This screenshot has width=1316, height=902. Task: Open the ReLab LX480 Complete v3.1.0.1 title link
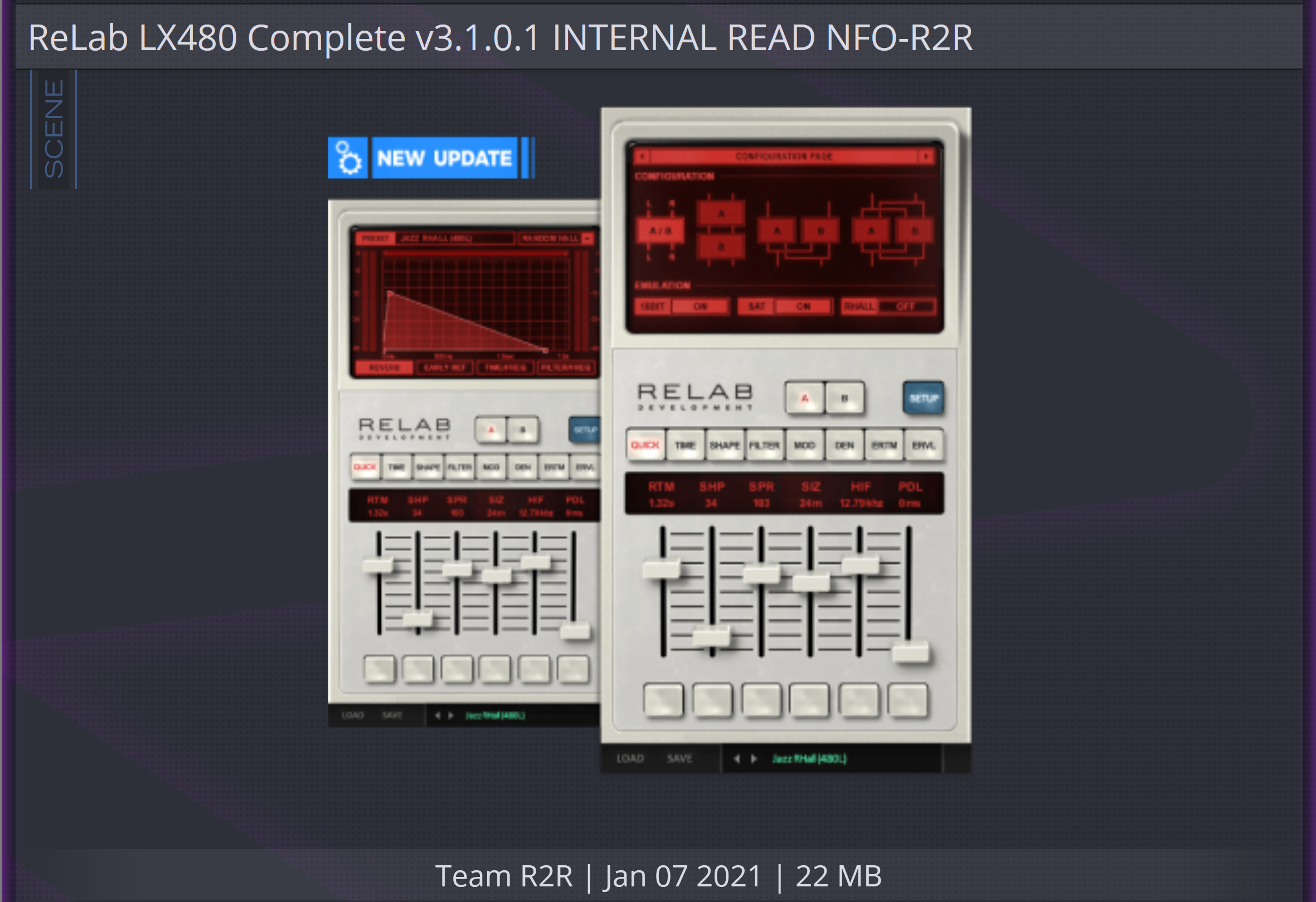(x=500, y=38)
